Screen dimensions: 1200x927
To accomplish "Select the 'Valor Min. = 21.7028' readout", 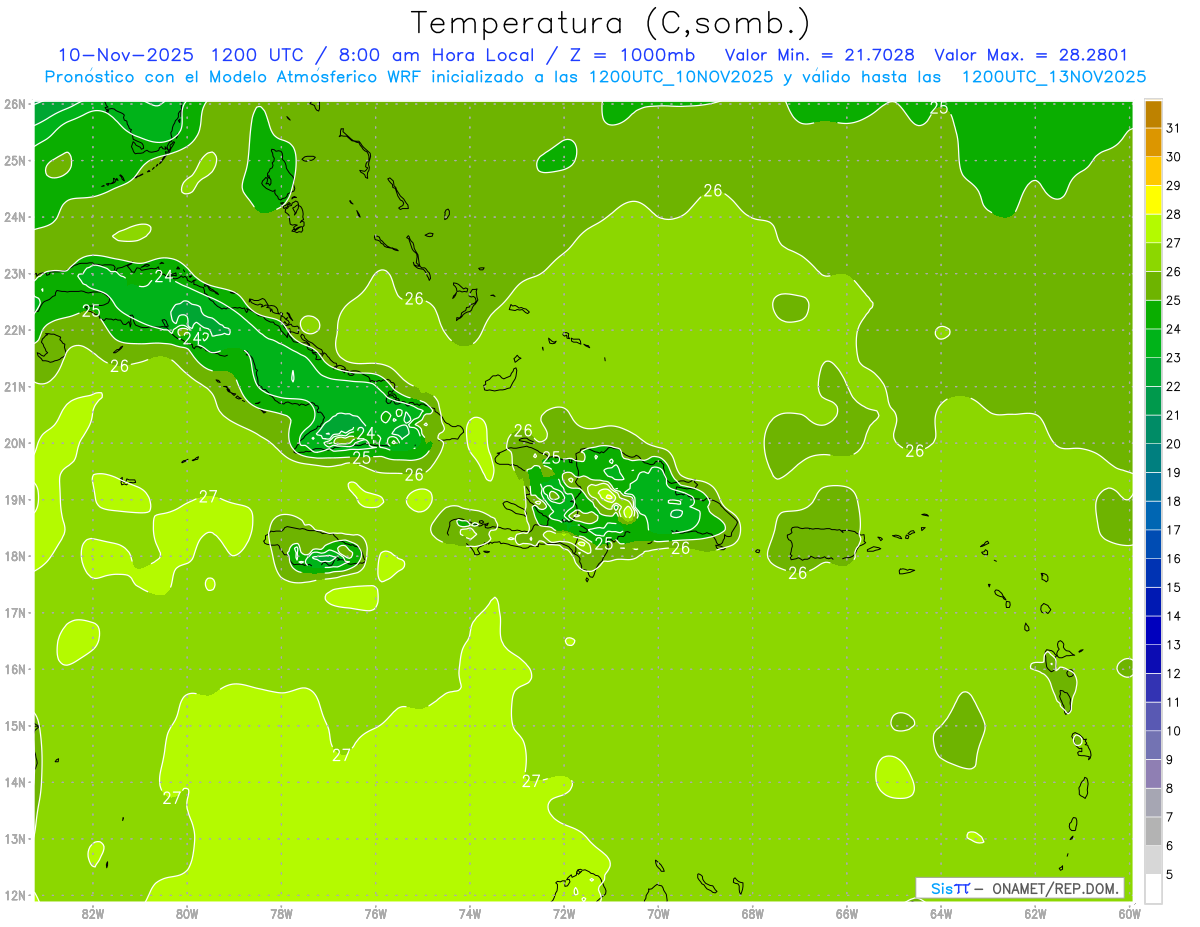I will (819, 55).
